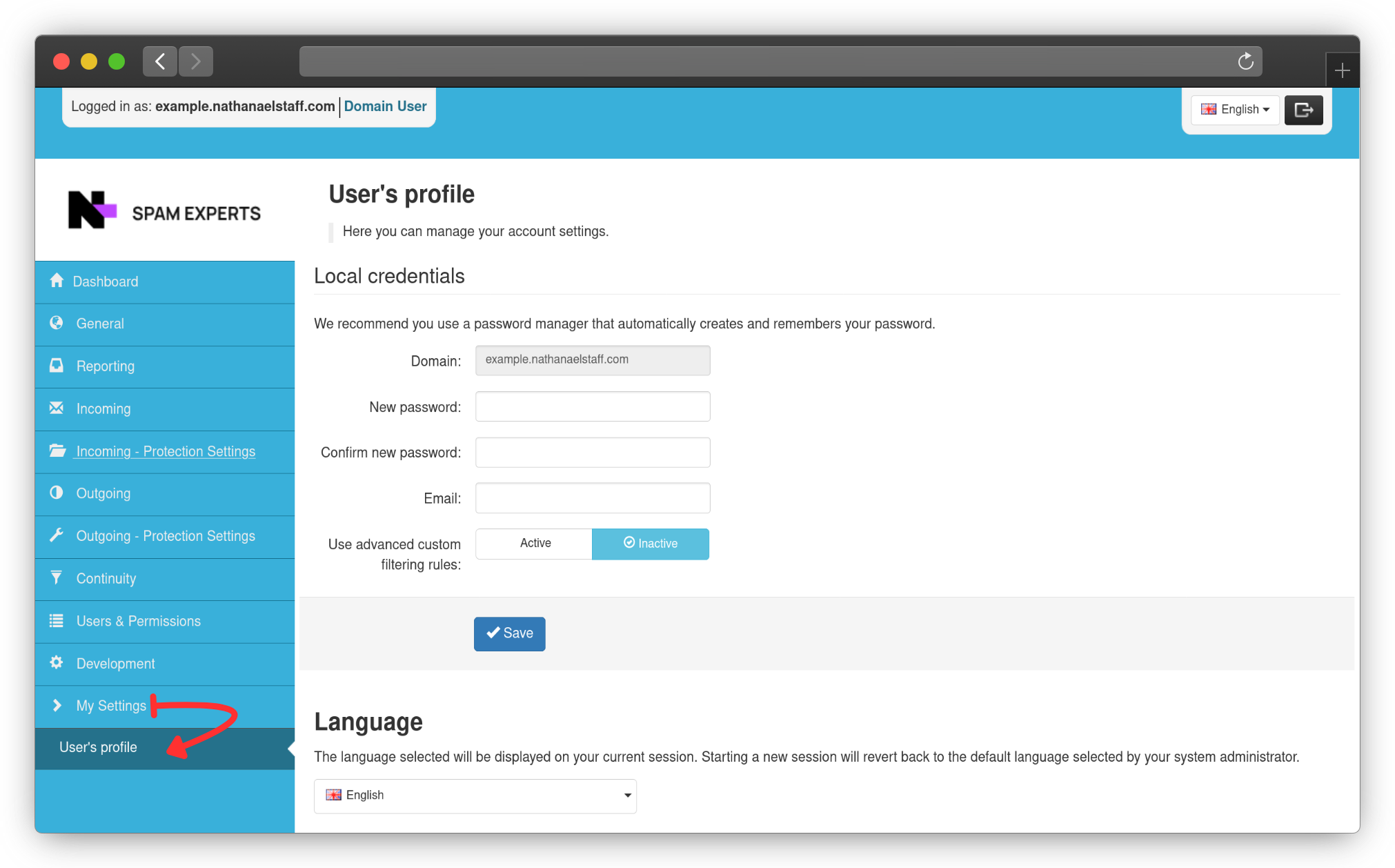Screen dimensions: 1395x868
Task: Click the General globe icon in sidebar
Action: point(57,323)
